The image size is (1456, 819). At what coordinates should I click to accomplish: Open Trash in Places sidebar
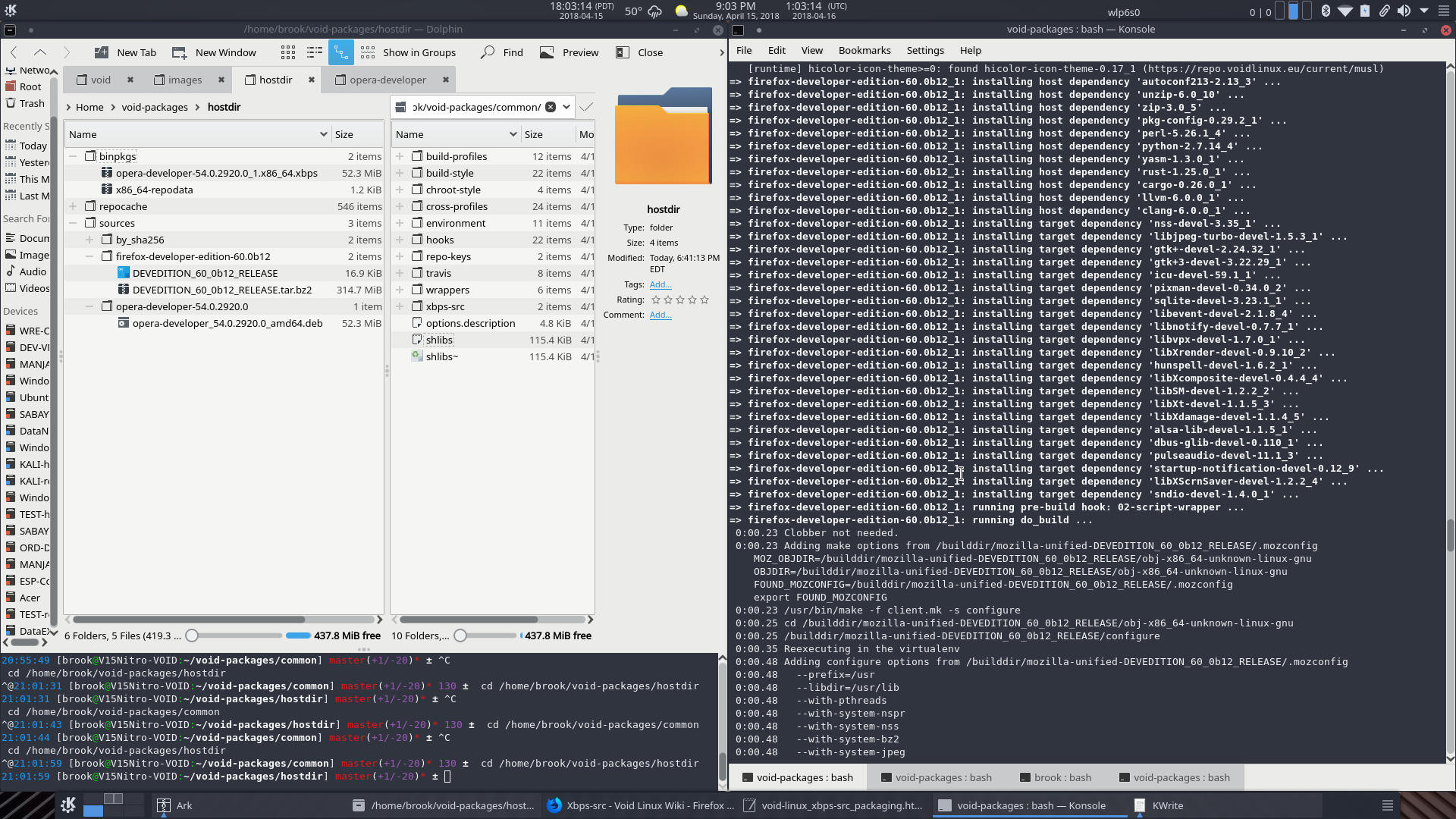32,103
